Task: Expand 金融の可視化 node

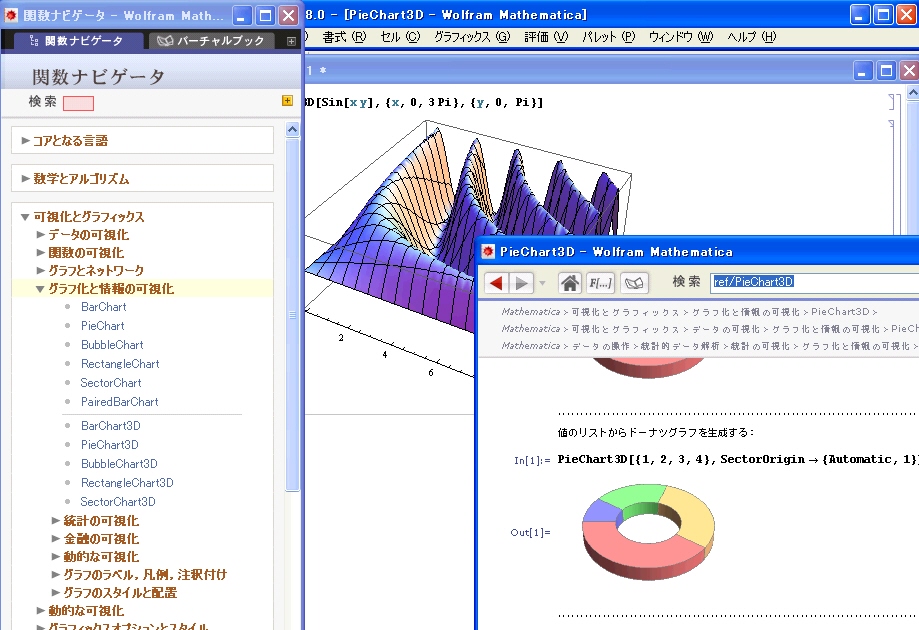Action: [56, 539]
